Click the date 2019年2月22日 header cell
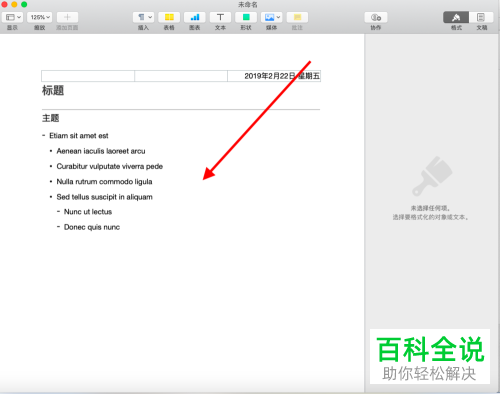This screenshot has width=500, height=394. point(274,76)
